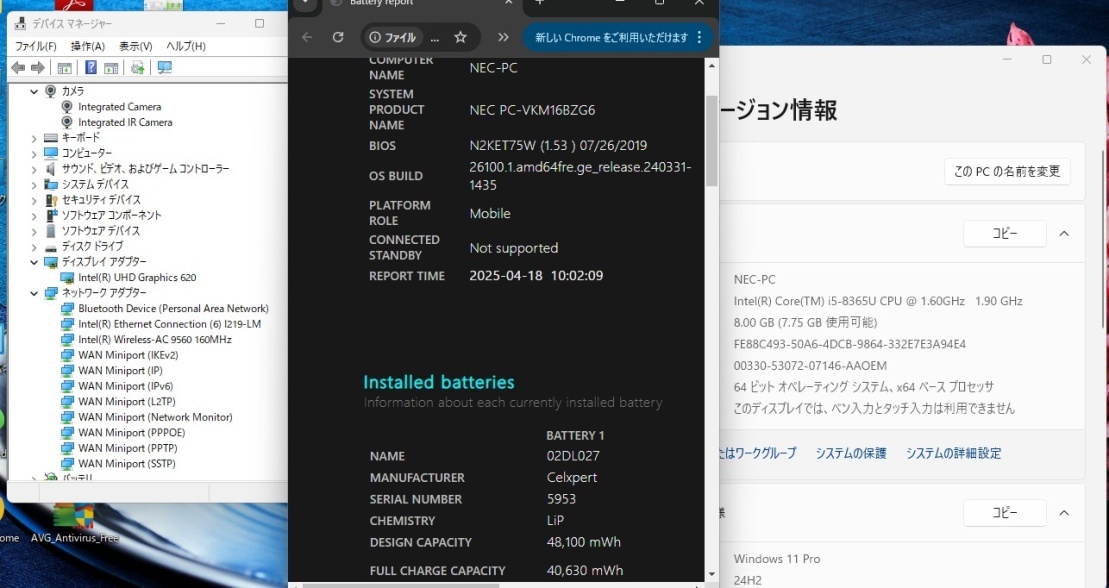The image size is (1109, 588).
Task: Reload the Battery report page in Chrome
Action: [x=338, y=36]
